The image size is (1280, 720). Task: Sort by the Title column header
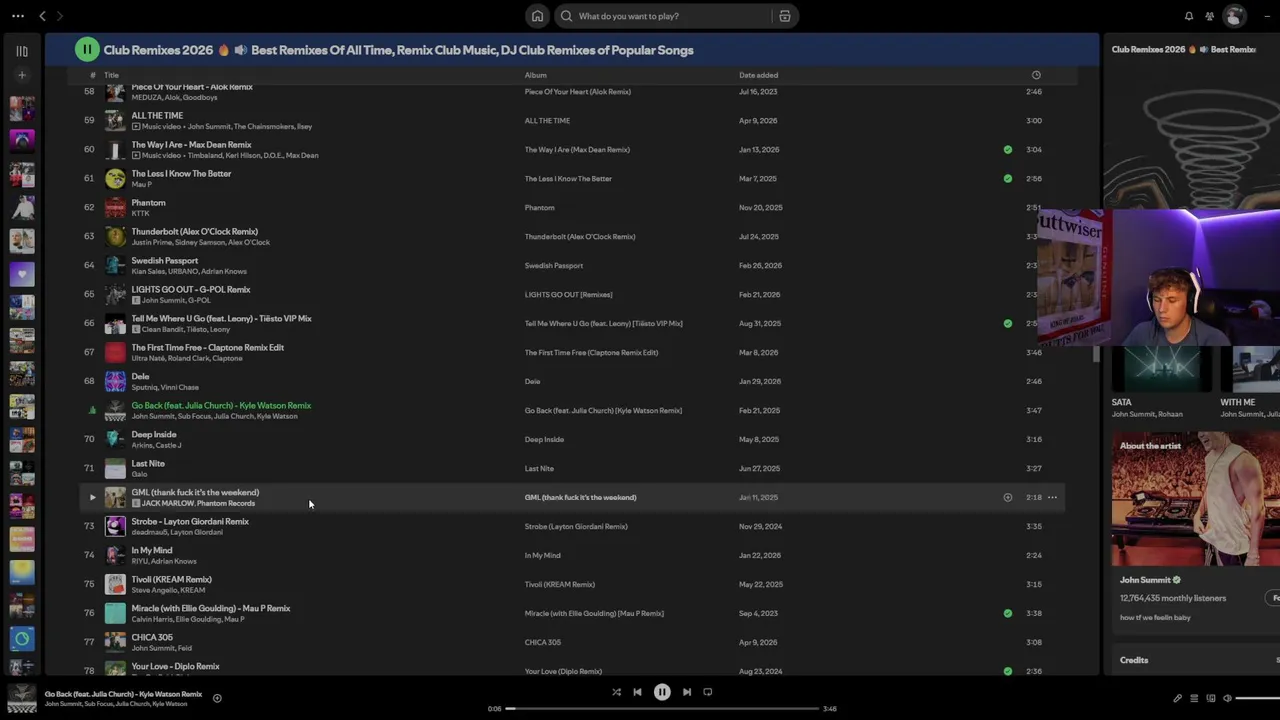(x=111, y=75)
